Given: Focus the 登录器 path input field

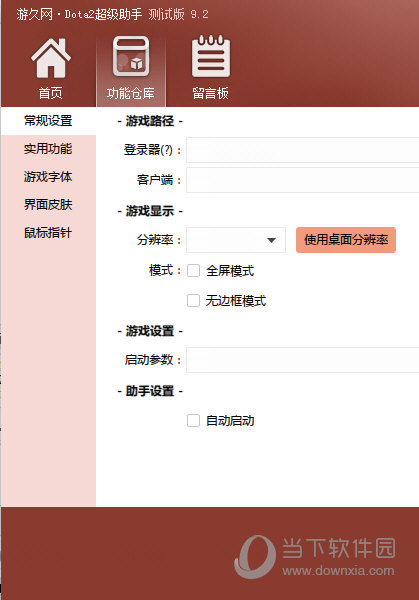Looking at the screenshot, I should [x=303, y=150].
